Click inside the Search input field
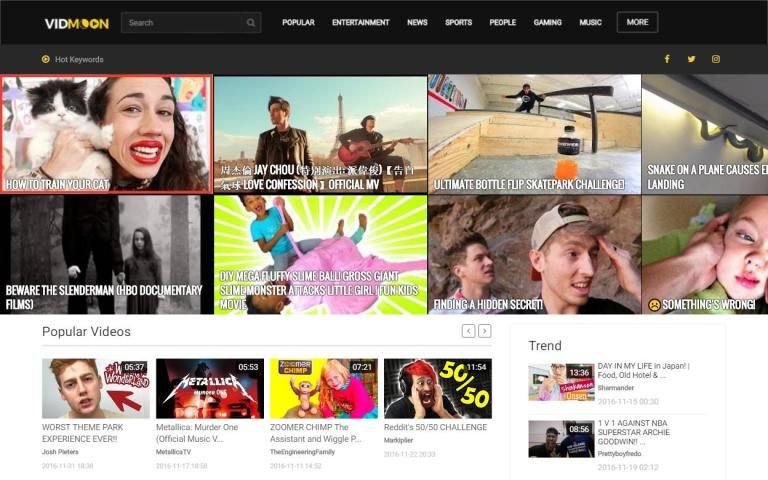 click(182, 23)
